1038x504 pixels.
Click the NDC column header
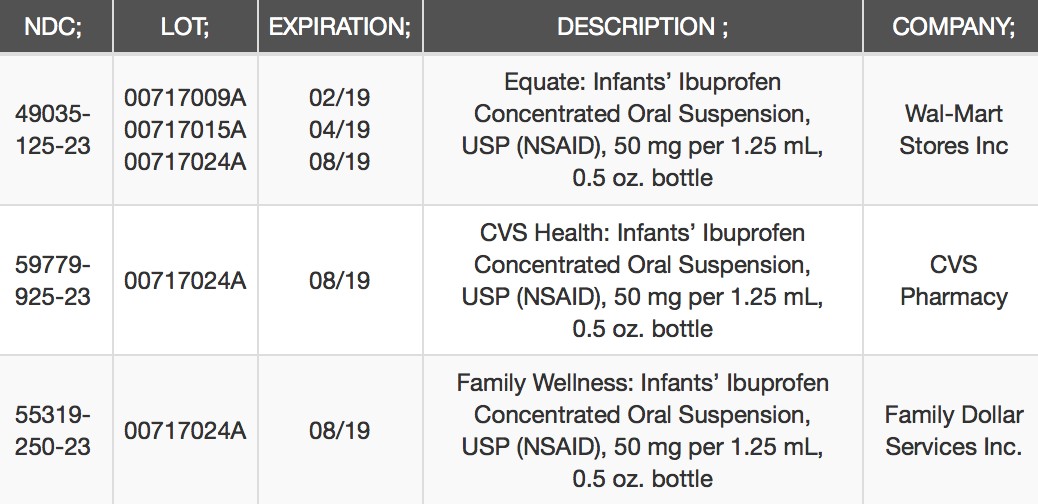[x=56, y=26]
